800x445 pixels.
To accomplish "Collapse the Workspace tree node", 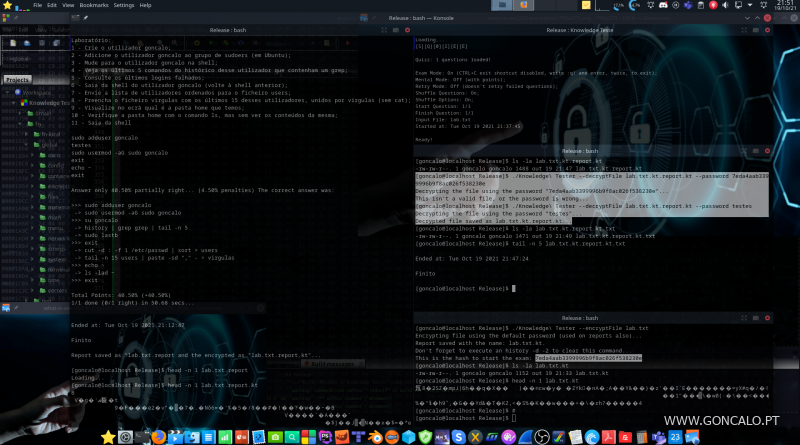I will pyautogui.click(x=7, y=91).
